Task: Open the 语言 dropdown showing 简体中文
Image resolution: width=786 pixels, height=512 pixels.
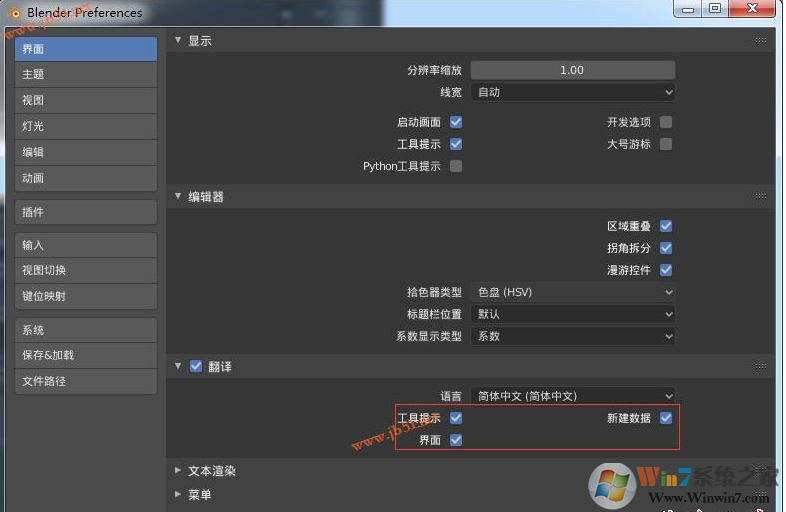Action: [x=572, y=396]
